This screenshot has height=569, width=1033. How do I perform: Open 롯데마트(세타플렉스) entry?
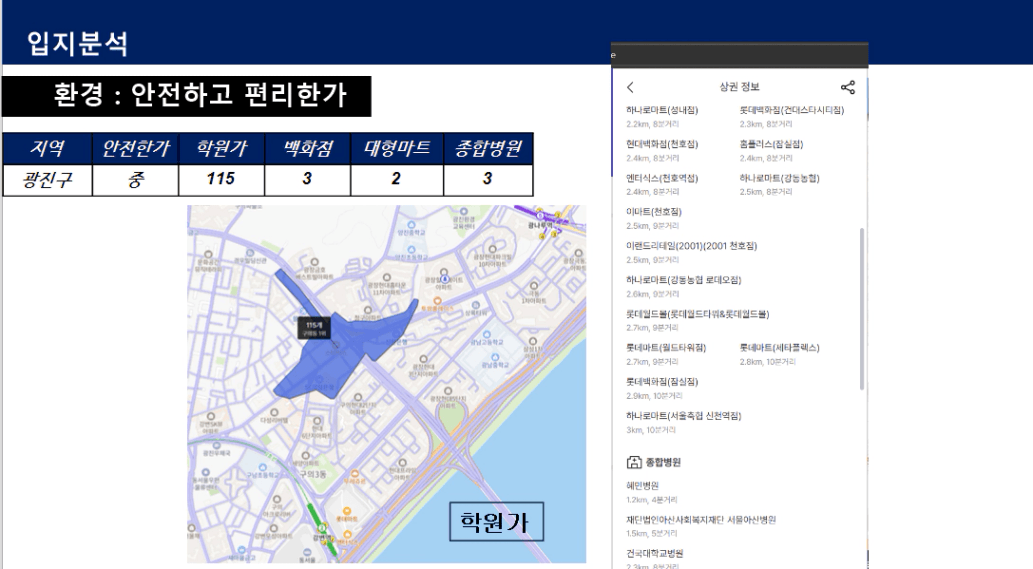[x=779, y=354]
